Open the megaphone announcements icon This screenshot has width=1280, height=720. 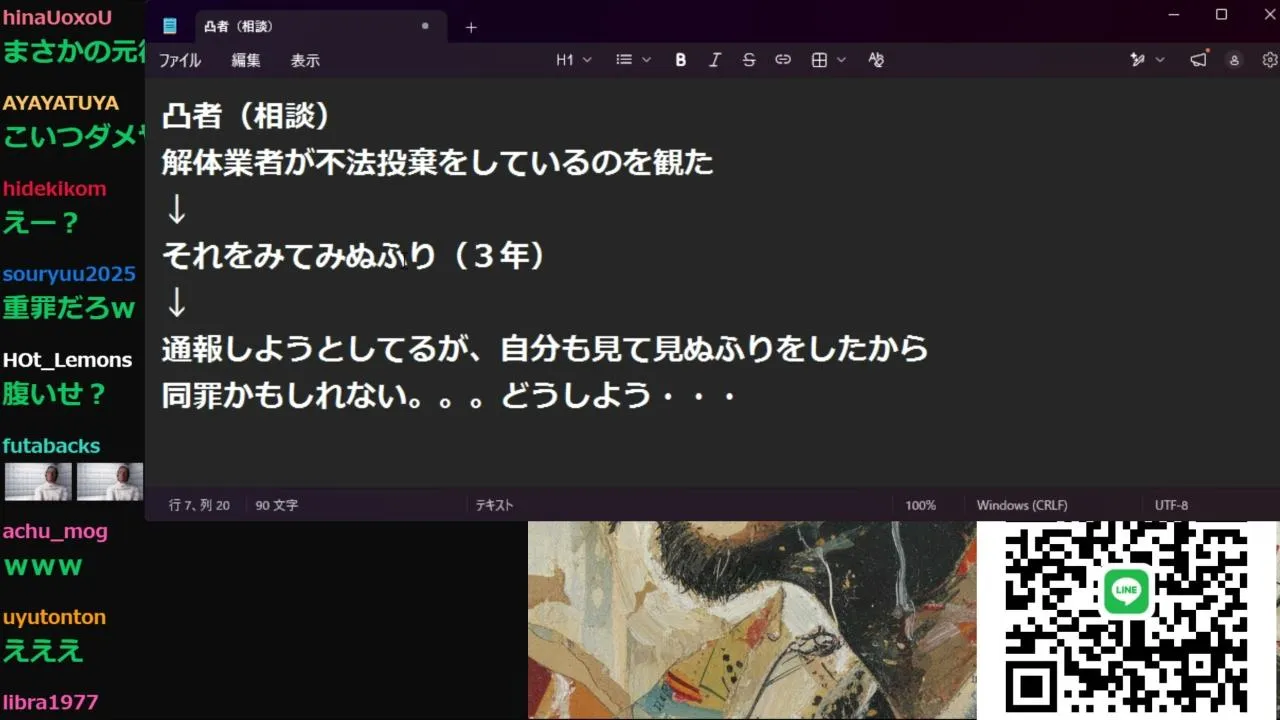[1198, 60]
